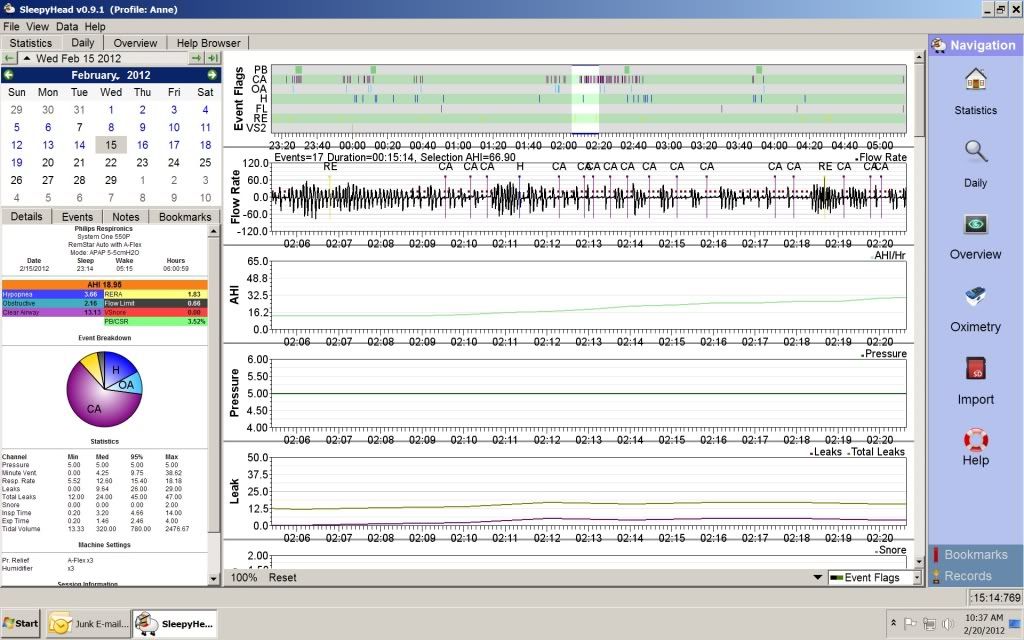1024x640 pixels.
Task: Click the 100% zoom button
Action: point(244,577)
